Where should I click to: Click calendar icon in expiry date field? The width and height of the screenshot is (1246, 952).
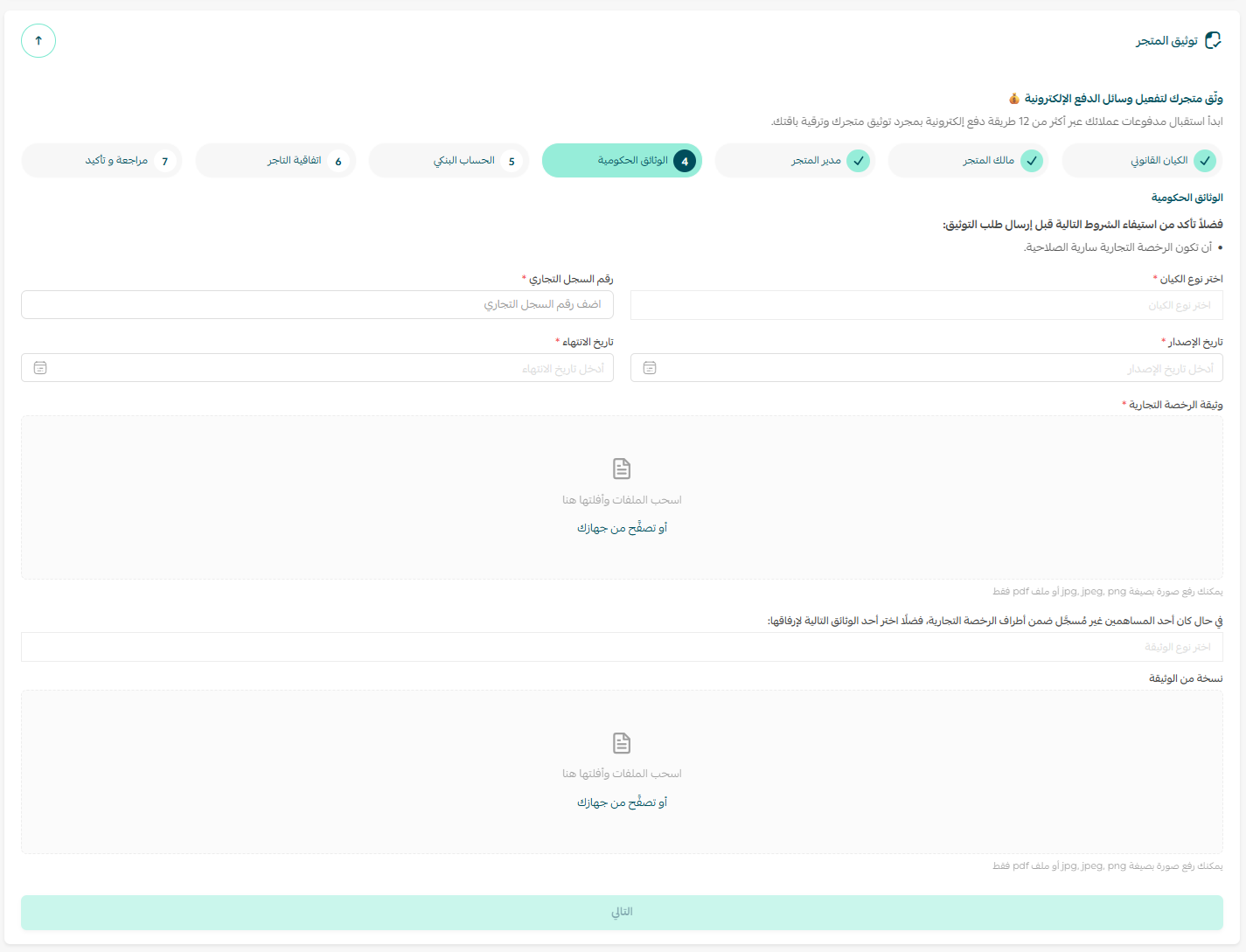point(40,368)
